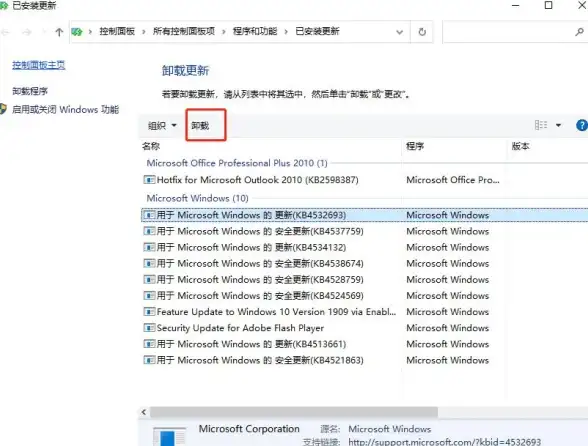Open the 卸载程序 link

point(30,91)
